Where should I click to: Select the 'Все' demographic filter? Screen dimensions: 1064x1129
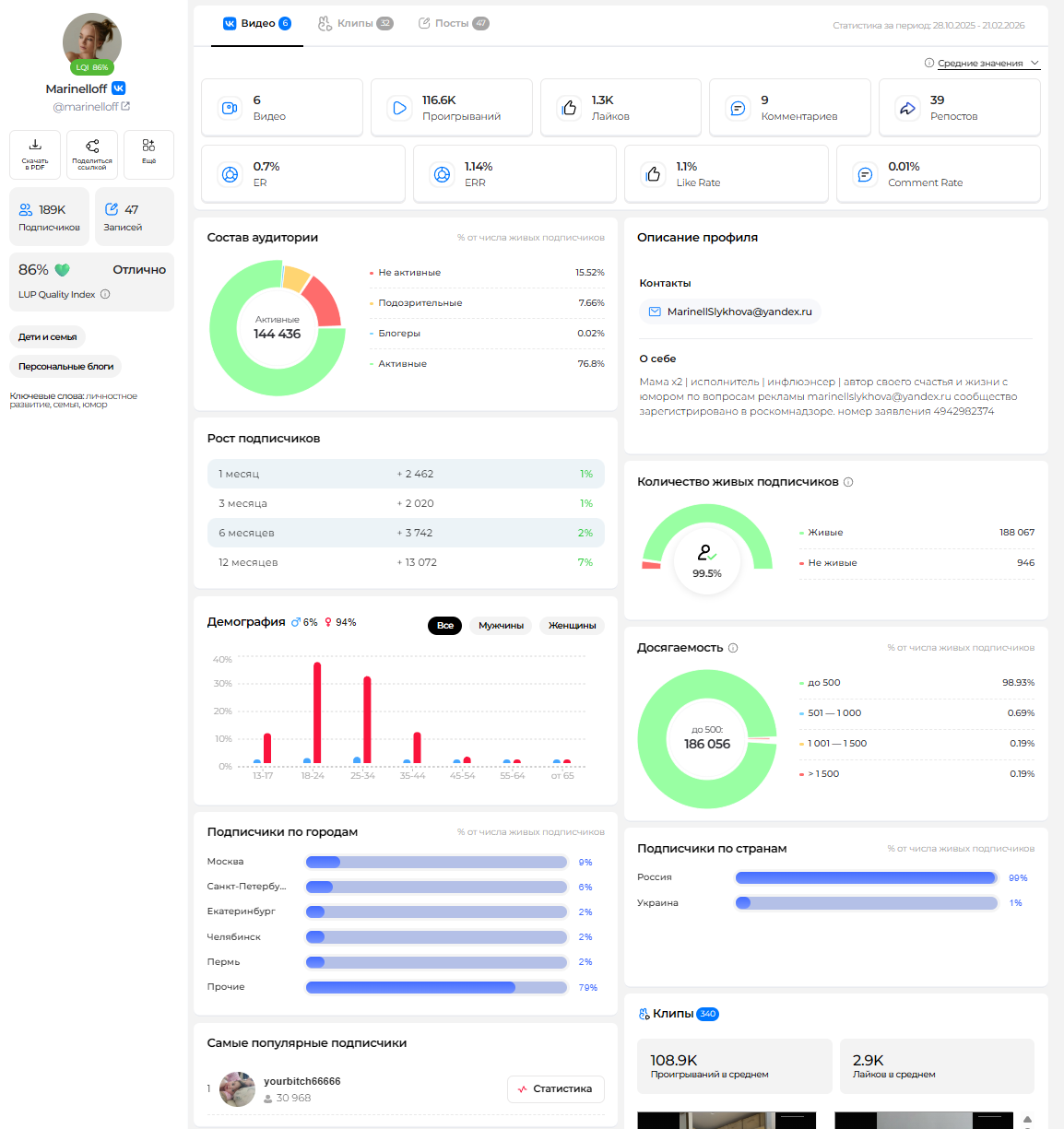pyautogui.click(x=444, y=625)
